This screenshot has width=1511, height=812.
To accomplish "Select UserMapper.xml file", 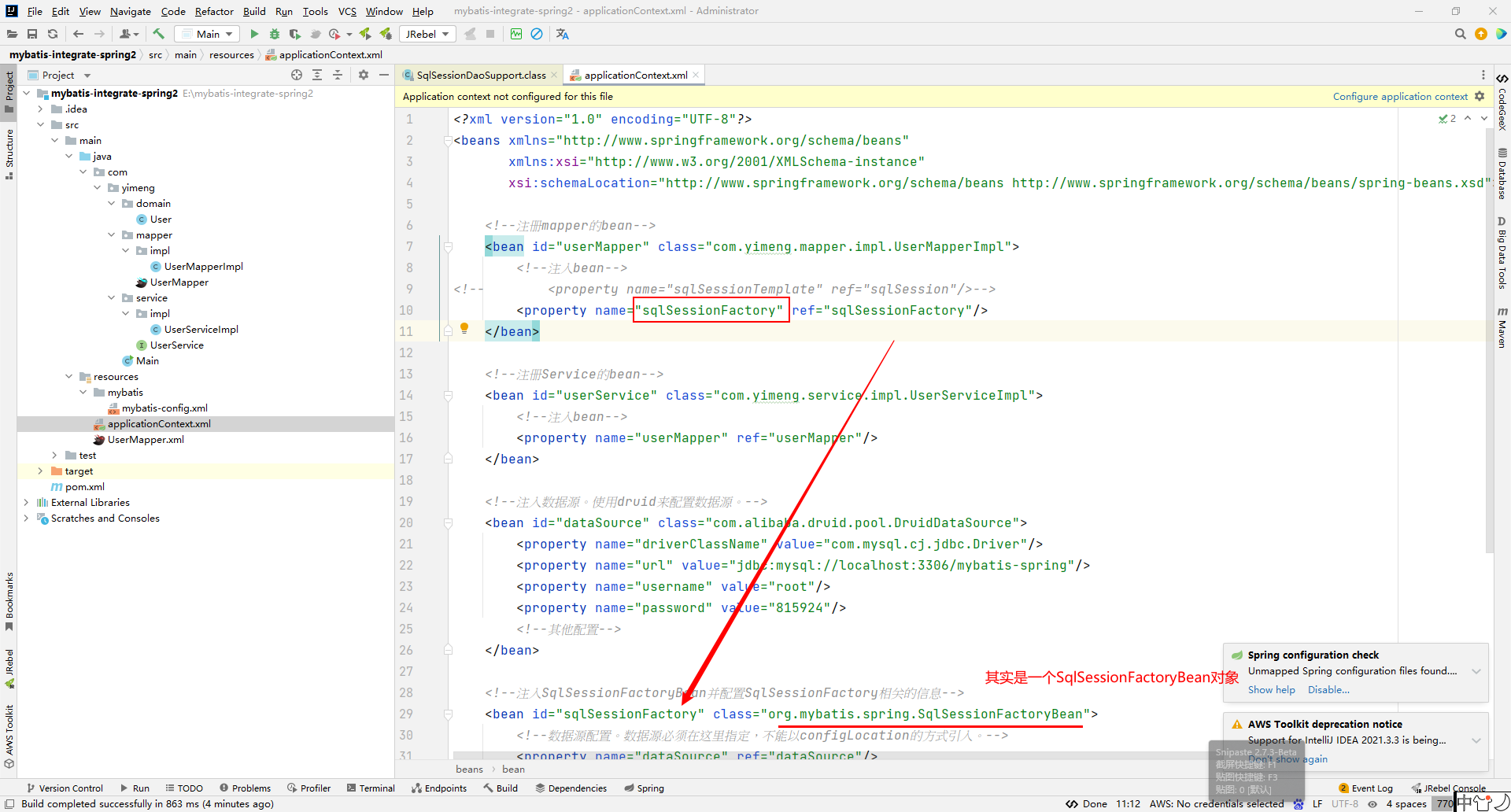I will pyautogui.click(x=146, y=439).
